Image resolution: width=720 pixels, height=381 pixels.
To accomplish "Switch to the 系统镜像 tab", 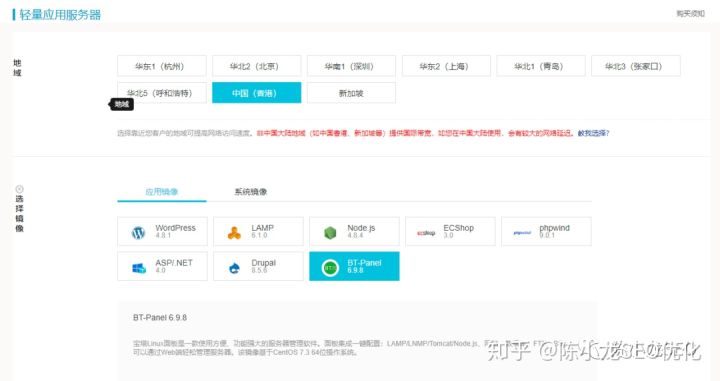I will tap(251, 191).
